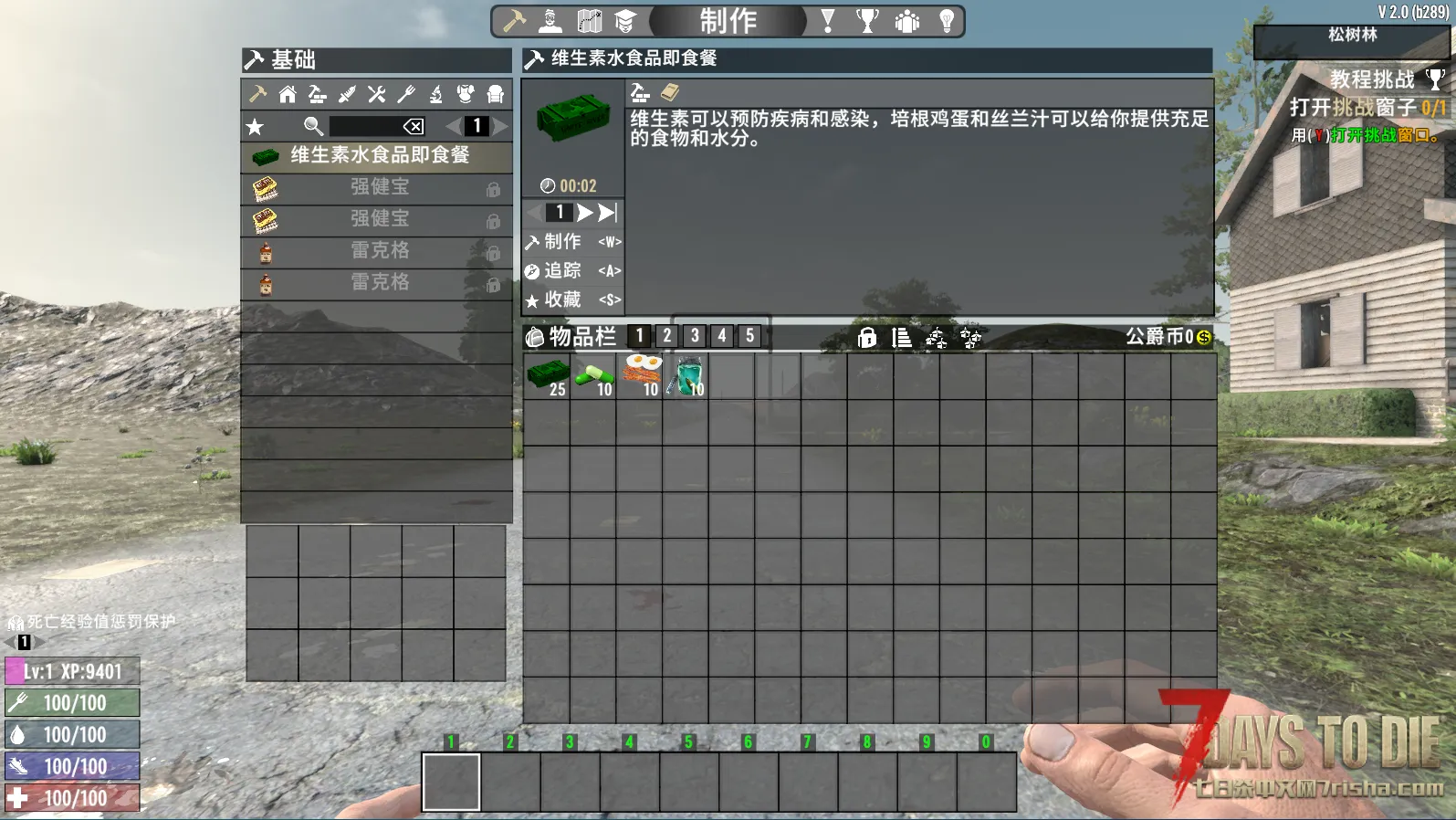This screenshot has width=1456, height=820.
Task: Click the health cross 100/100 bar
Action: point(72,798)
